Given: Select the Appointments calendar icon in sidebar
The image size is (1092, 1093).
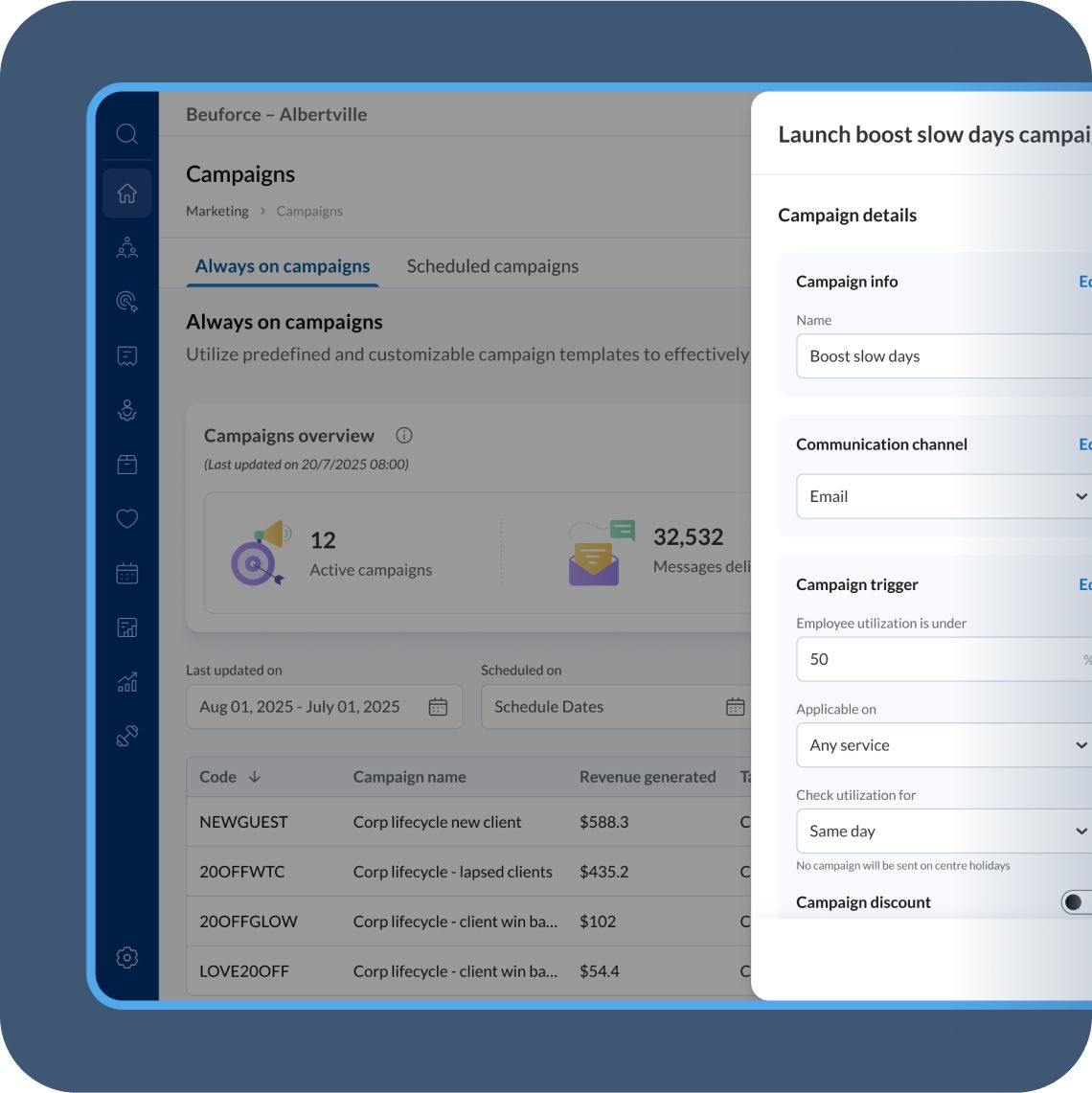Looking at the screenshot, I should 127,573.
